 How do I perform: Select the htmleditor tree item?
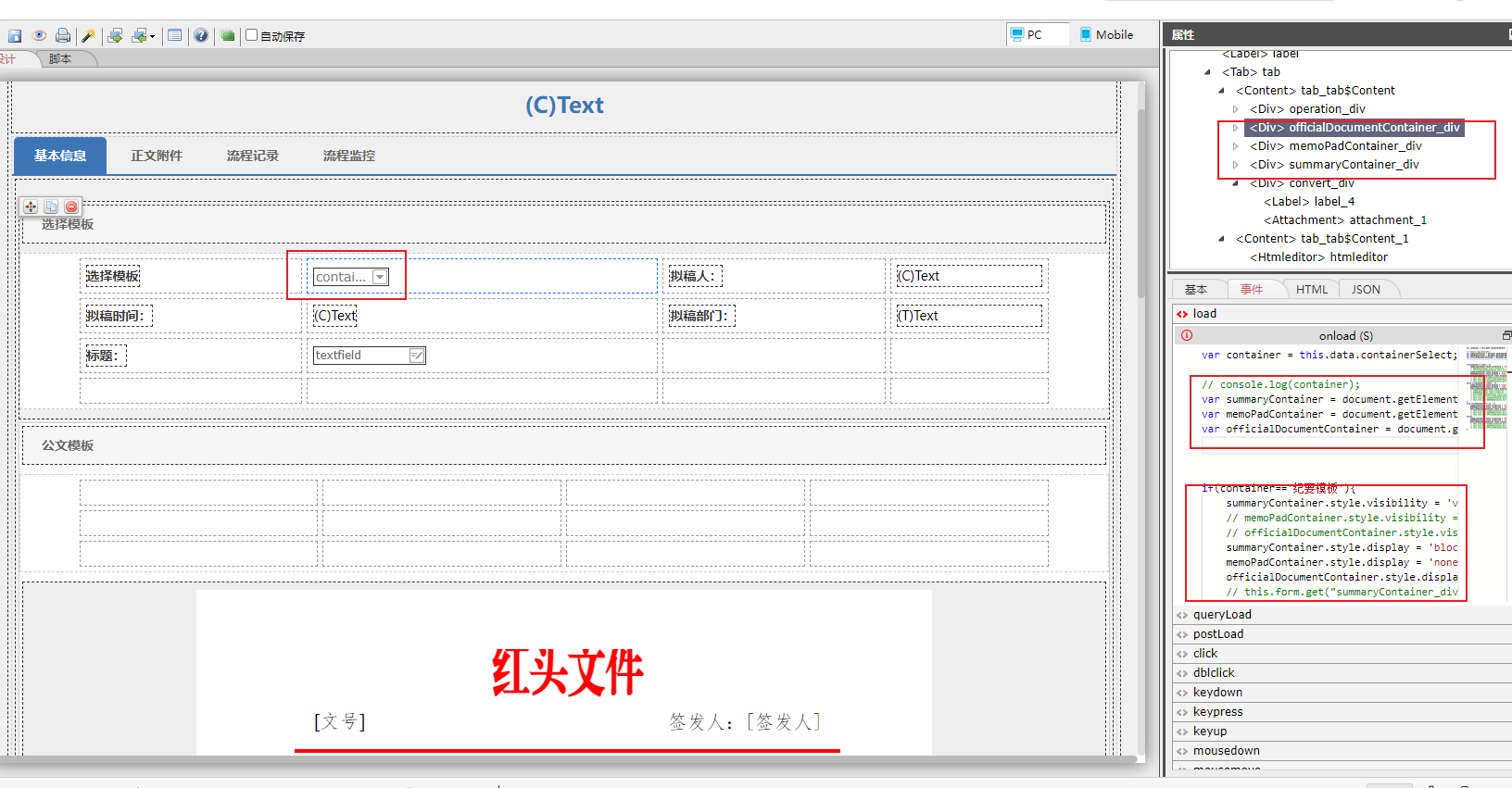tap(1318, 257)
